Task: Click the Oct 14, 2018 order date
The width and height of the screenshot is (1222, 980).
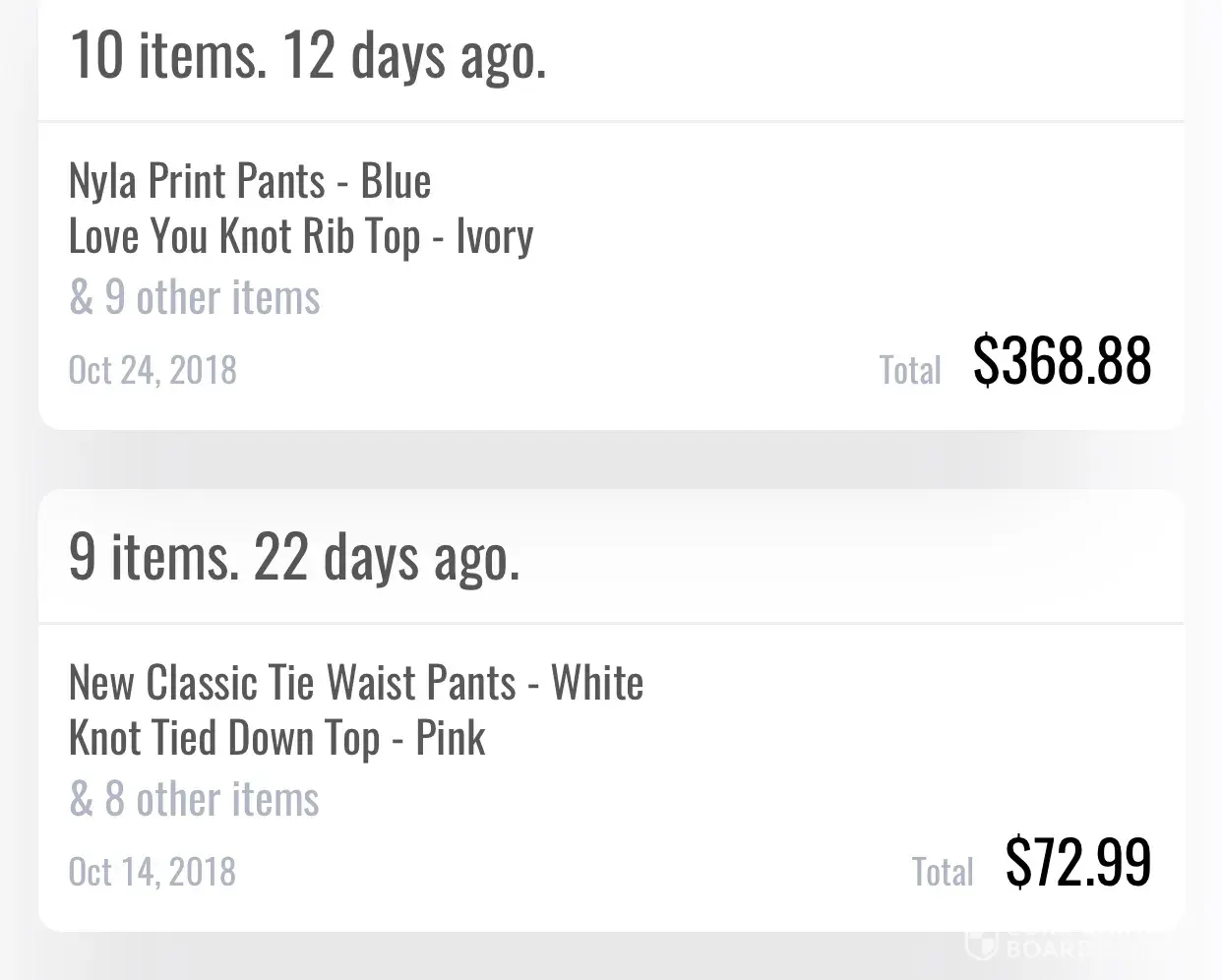Action: tap(153, 872)
